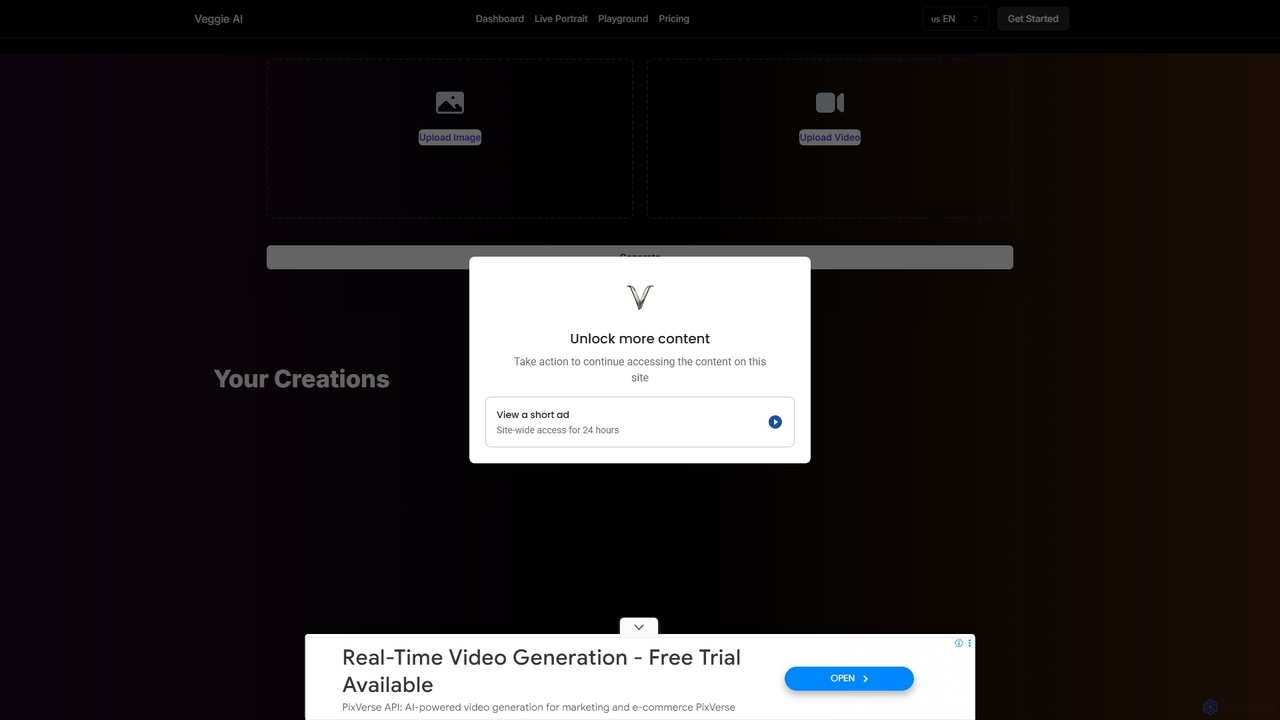Click the Get Started button
Image resolution: width=1280 pixels, height=720 pixels.
(x=1033, y=19)
